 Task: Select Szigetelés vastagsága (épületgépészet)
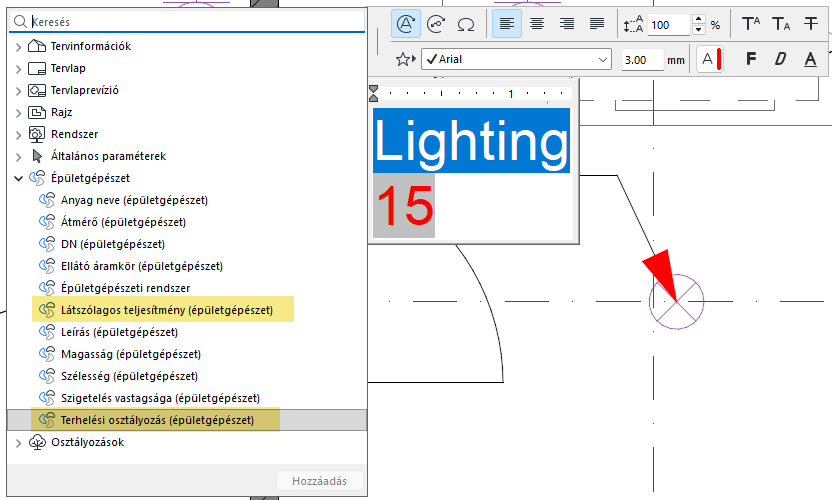tap(160, 398)
